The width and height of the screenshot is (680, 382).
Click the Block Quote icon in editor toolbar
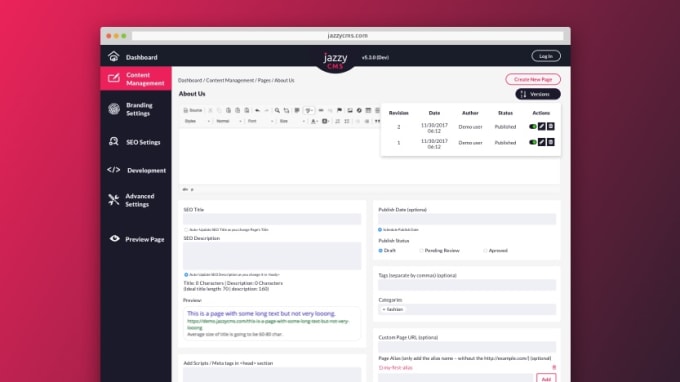pos(377,121)
